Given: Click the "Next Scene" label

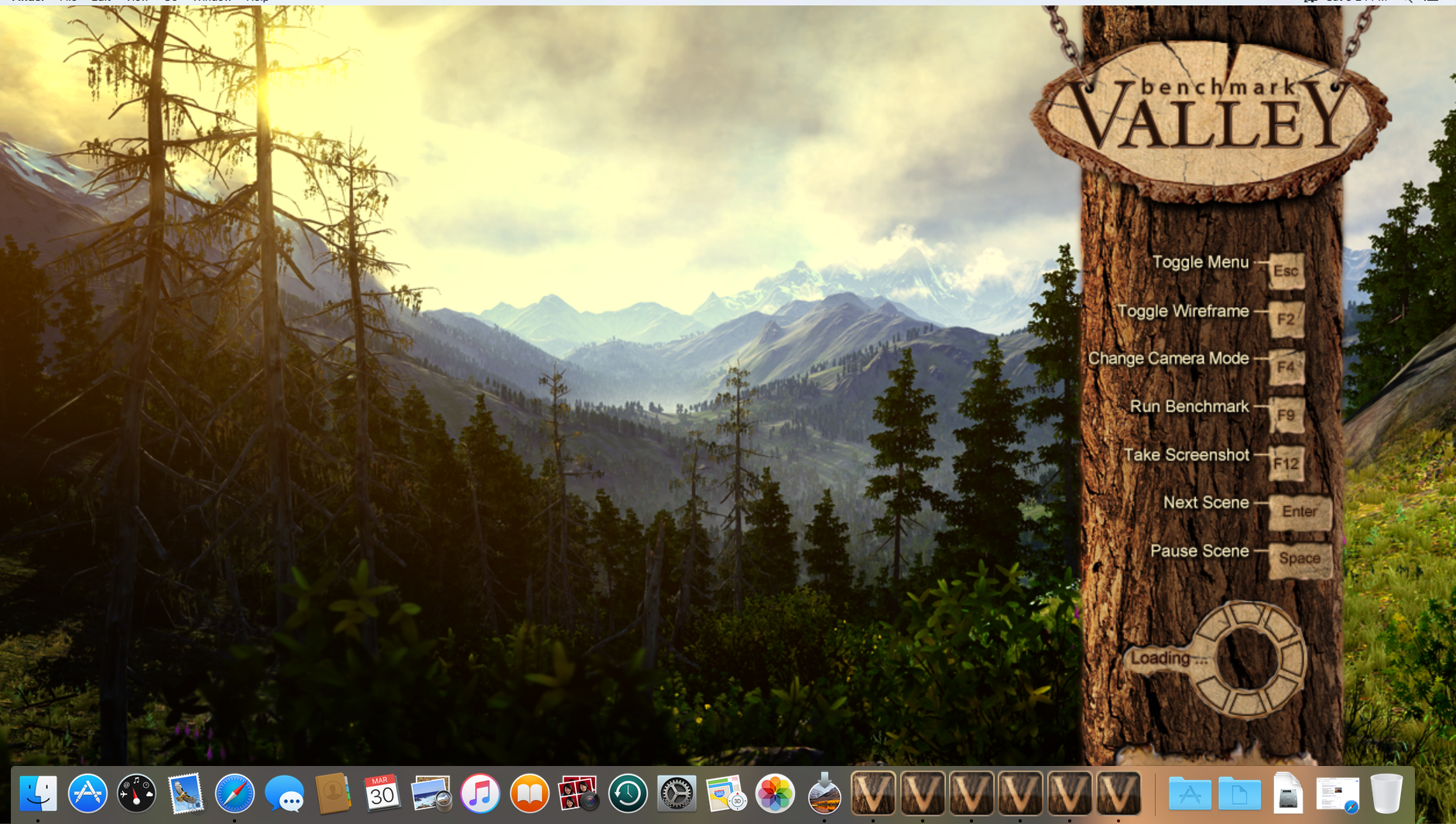Looking at the screenshot, I should click(1206, 503).
